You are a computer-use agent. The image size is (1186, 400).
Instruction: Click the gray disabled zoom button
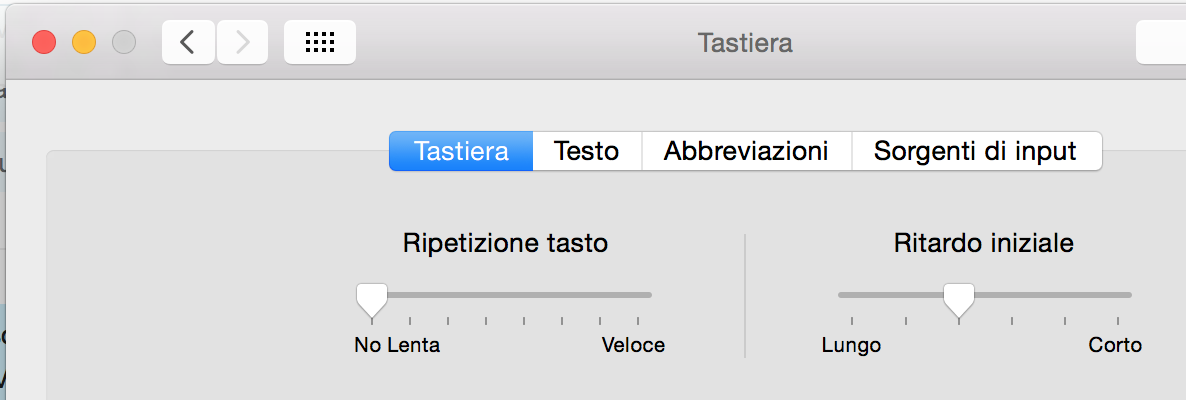pos(124,42)
